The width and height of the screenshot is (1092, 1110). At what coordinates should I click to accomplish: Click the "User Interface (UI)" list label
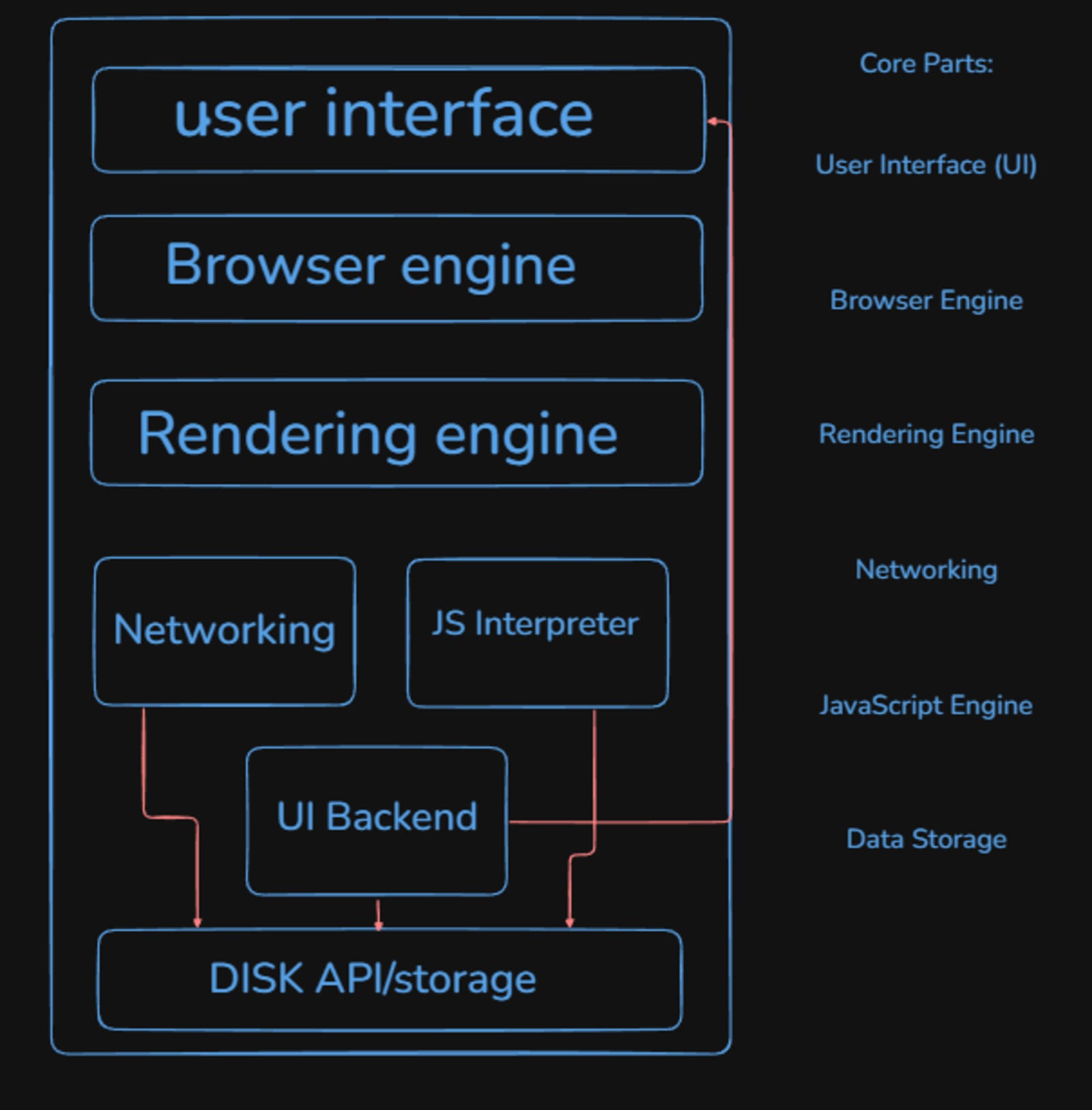pyautogui.click(x=926, y=165)
